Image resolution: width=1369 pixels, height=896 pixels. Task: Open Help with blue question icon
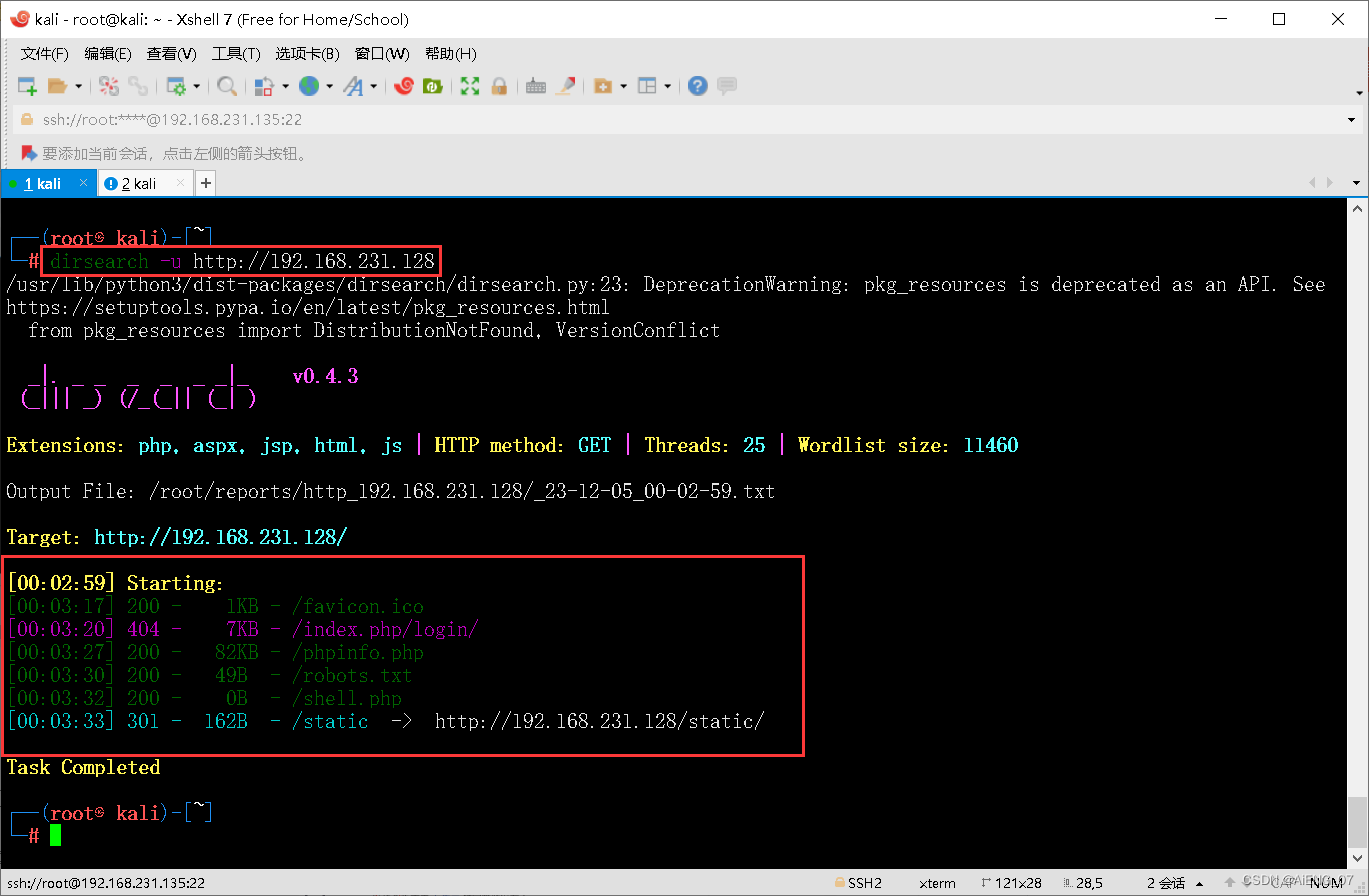point(698,86)
